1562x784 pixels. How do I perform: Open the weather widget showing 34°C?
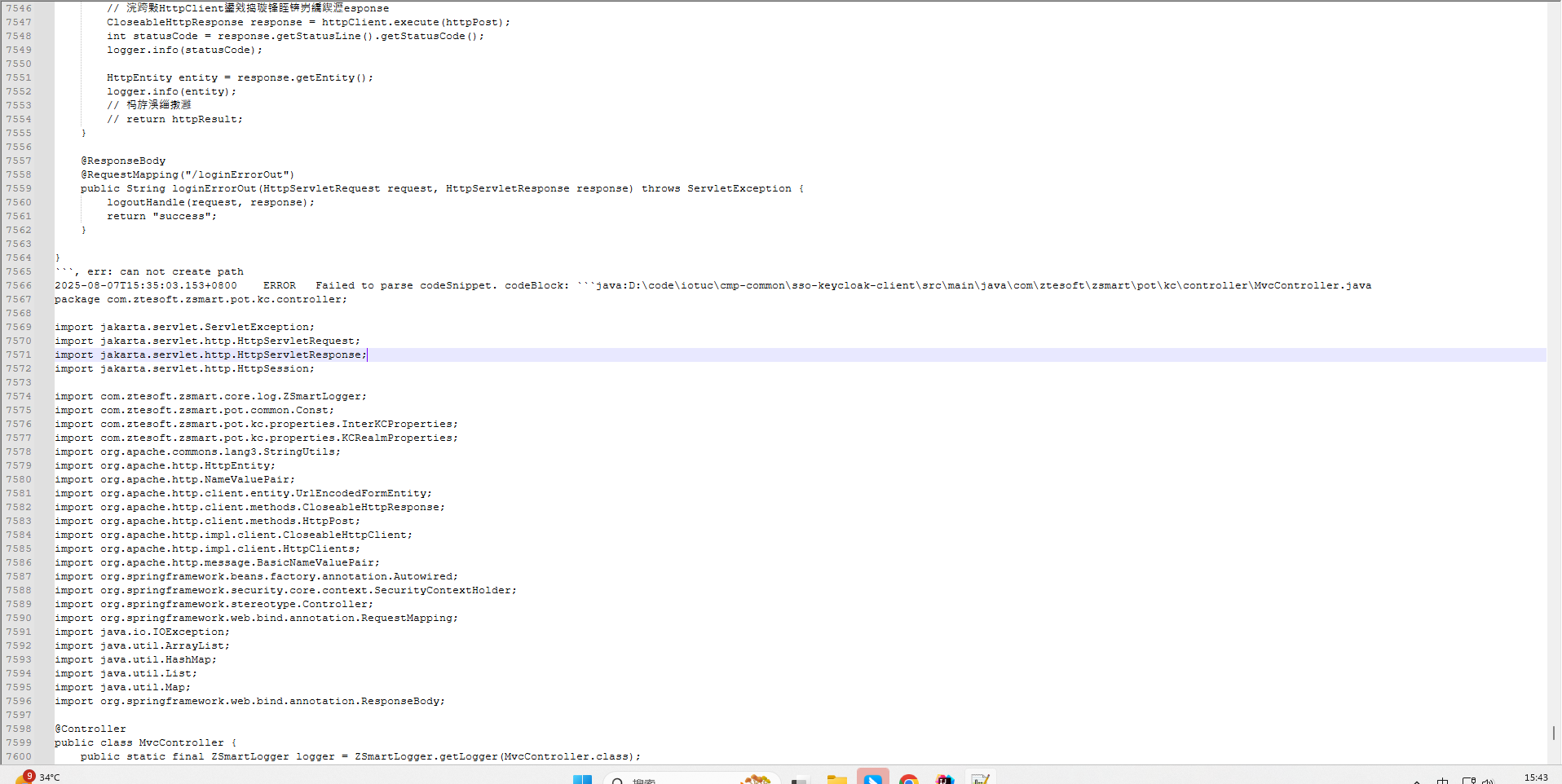(x=38, y=777)
